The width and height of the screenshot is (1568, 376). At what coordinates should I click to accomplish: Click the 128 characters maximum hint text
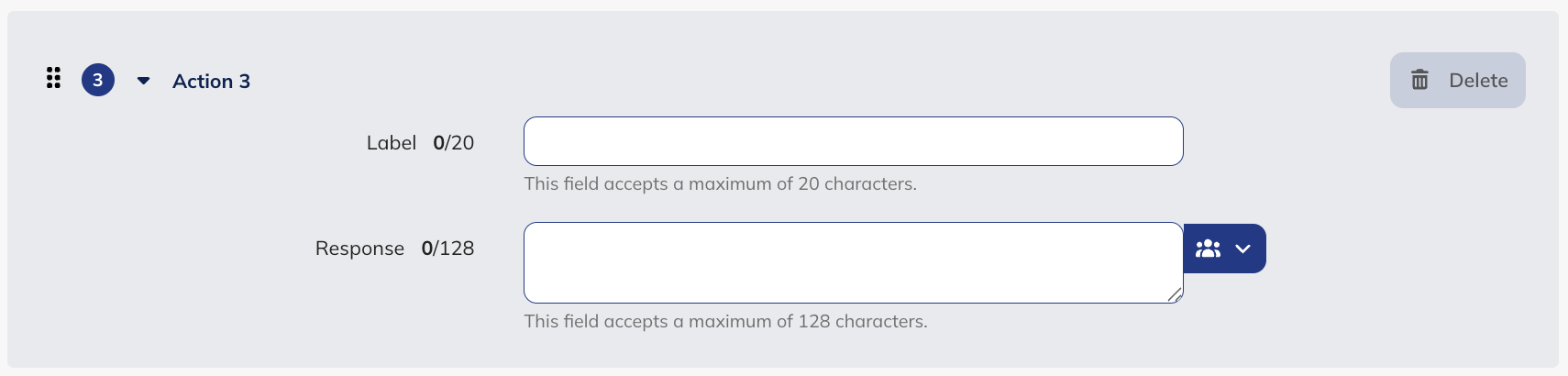click(725, 322)
